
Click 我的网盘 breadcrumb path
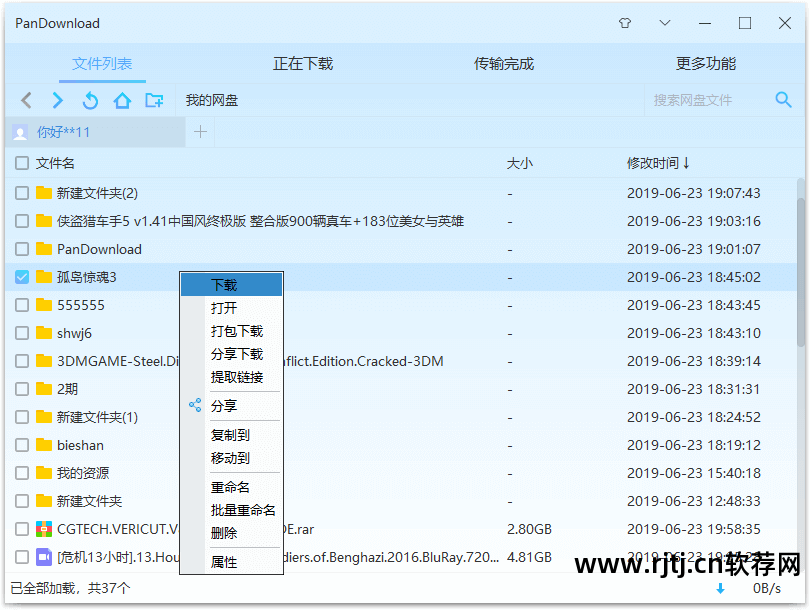click(x=212, y=100)
